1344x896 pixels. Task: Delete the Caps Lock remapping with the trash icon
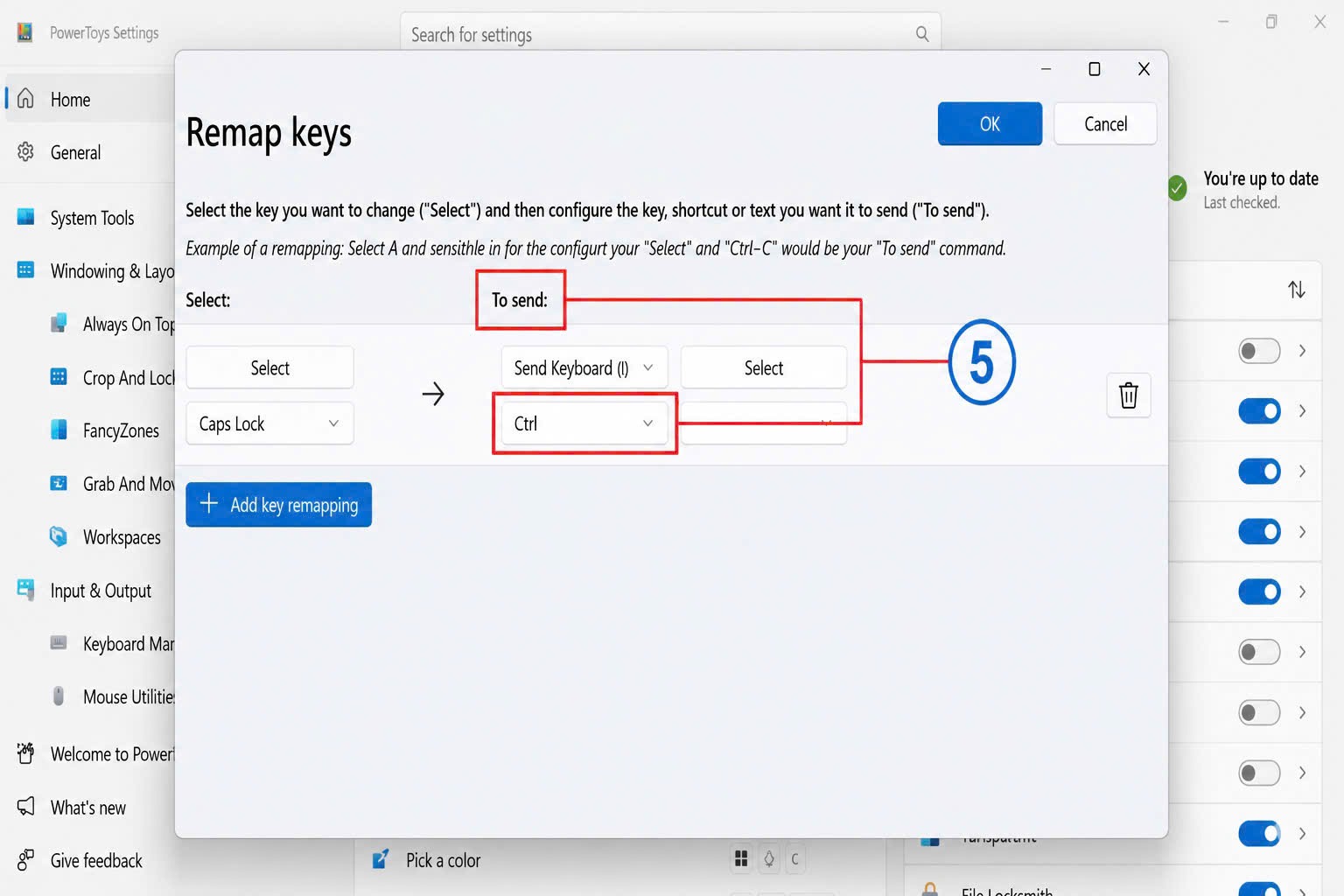click(x=1129, y=395)
